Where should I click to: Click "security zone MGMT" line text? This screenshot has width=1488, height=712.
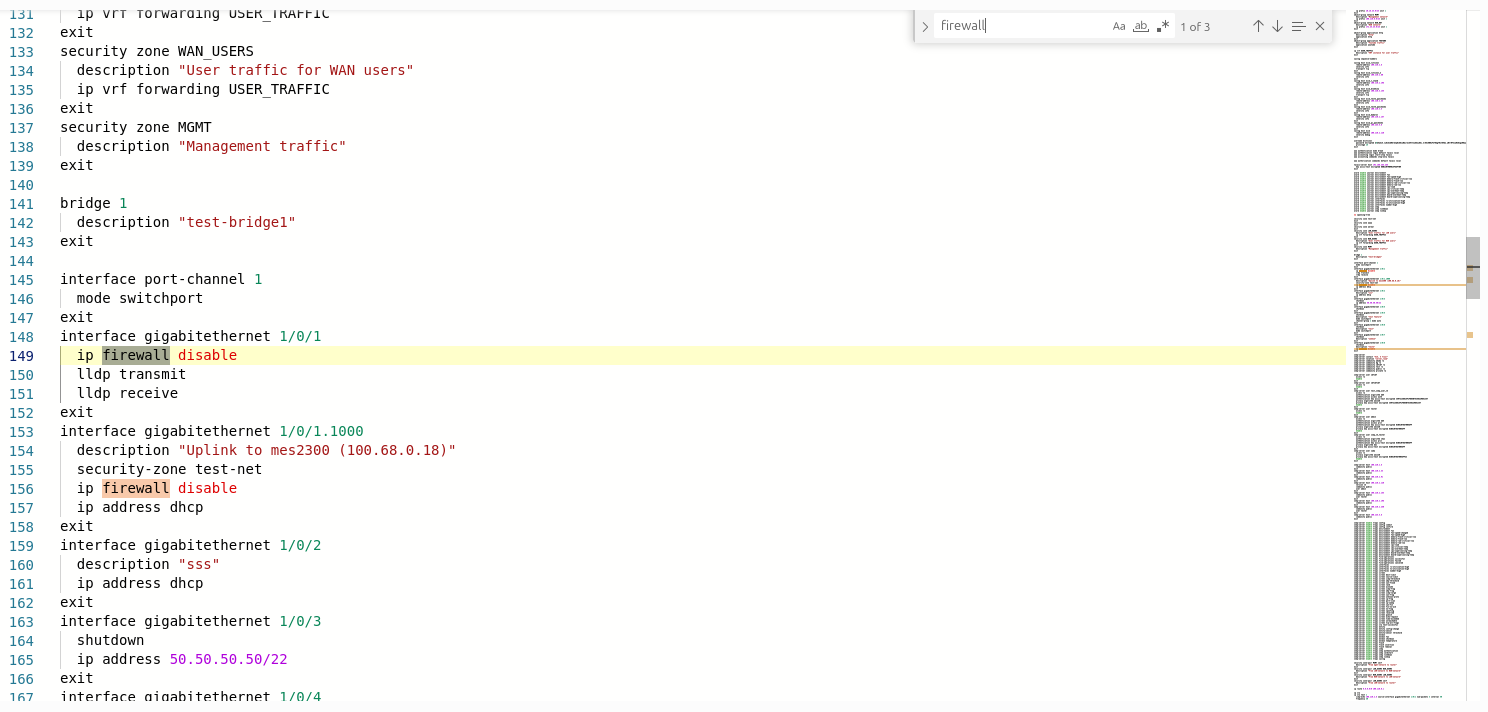tap(135, 127)
